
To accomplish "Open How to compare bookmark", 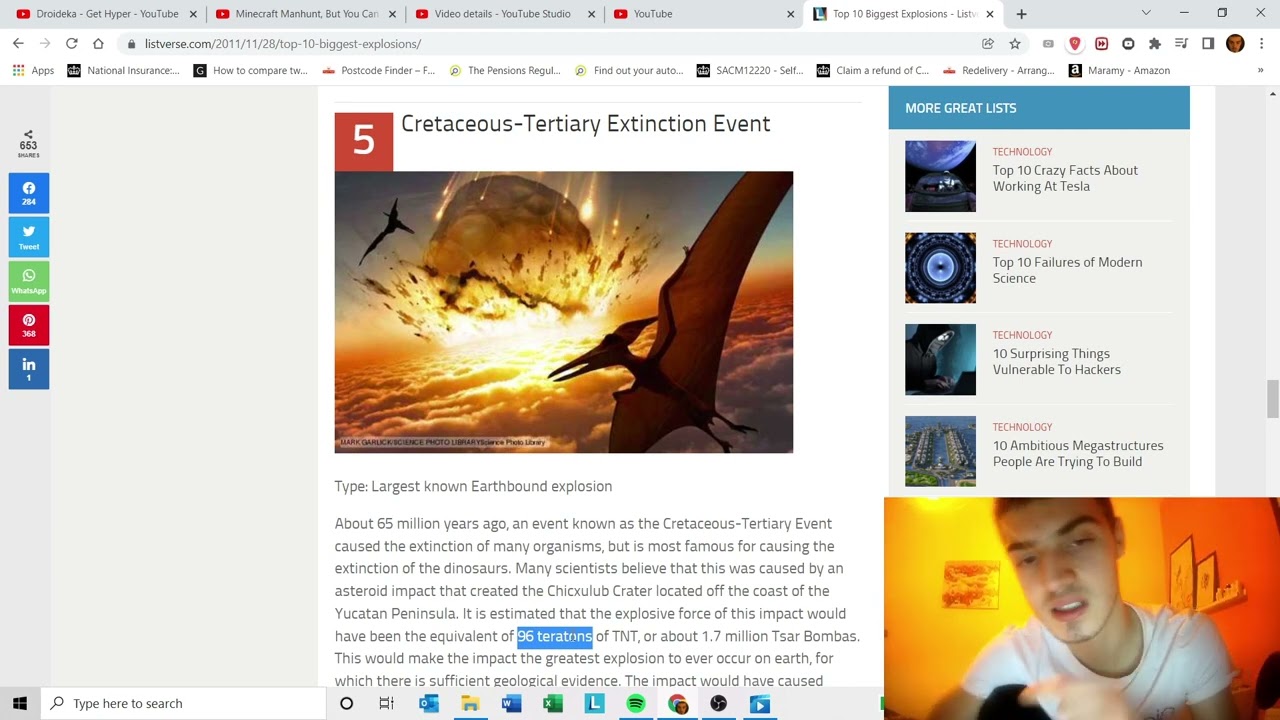I will [250, 71].
